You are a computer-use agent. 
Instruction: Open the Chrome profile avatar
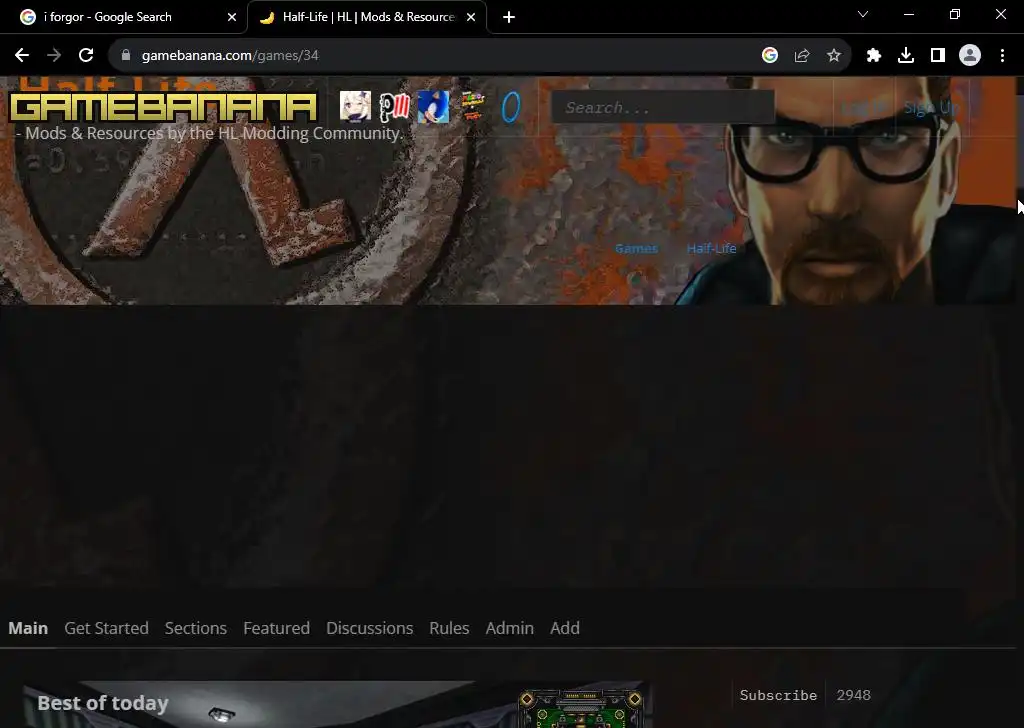pos(970,55)
